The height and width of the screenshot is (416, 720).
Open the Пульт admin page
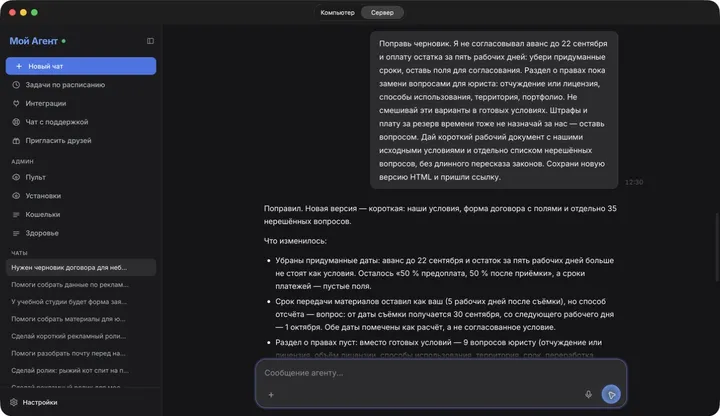pyautogui.click(x=81, y=177)
